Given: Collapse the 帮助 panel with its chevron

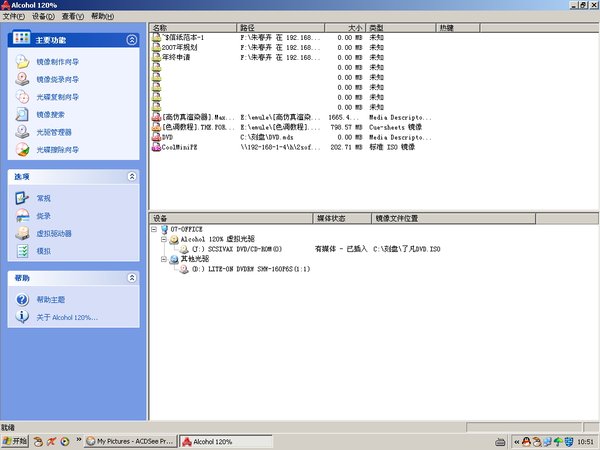Looking at the screenshot, I should (x=132, y=278).
